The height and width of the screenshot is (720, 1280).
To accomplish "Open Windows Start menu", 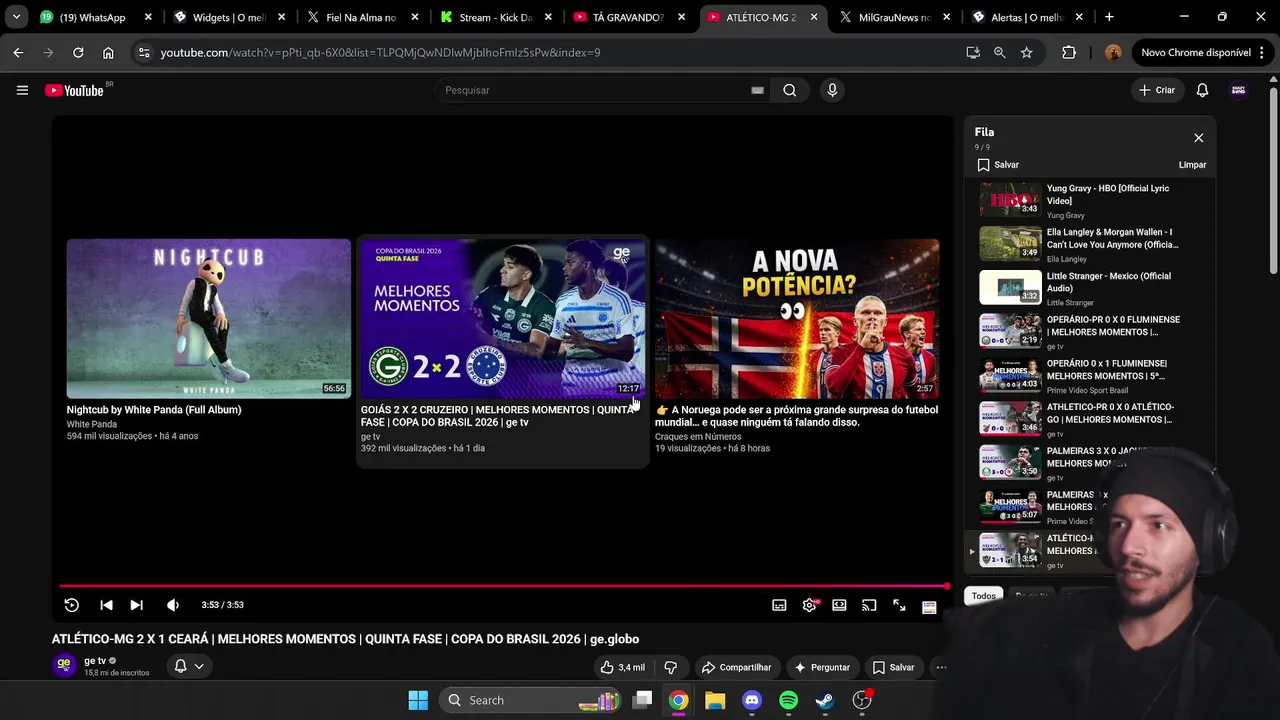I will point(418,700).
